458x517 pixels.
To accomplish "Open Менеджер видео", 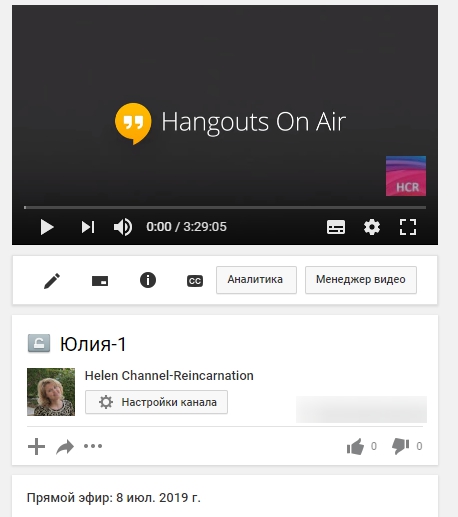I will click(x=361, y=280).
